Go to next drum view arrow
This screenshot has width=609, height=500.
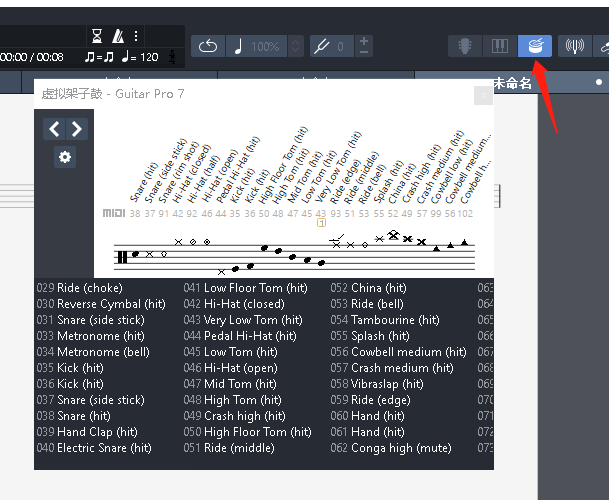pyautogui.click(x=76, y=129)
